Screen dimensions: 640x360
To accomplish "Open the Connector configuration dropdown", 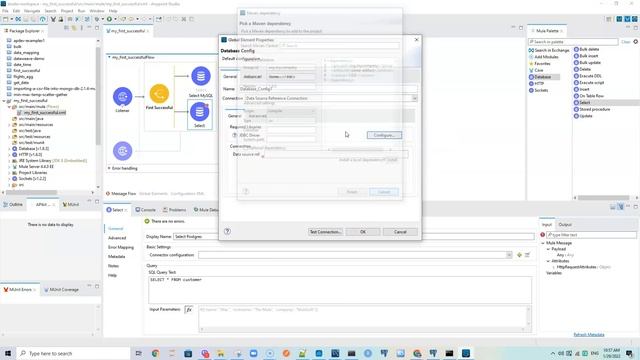I will (x=509, y=255).
